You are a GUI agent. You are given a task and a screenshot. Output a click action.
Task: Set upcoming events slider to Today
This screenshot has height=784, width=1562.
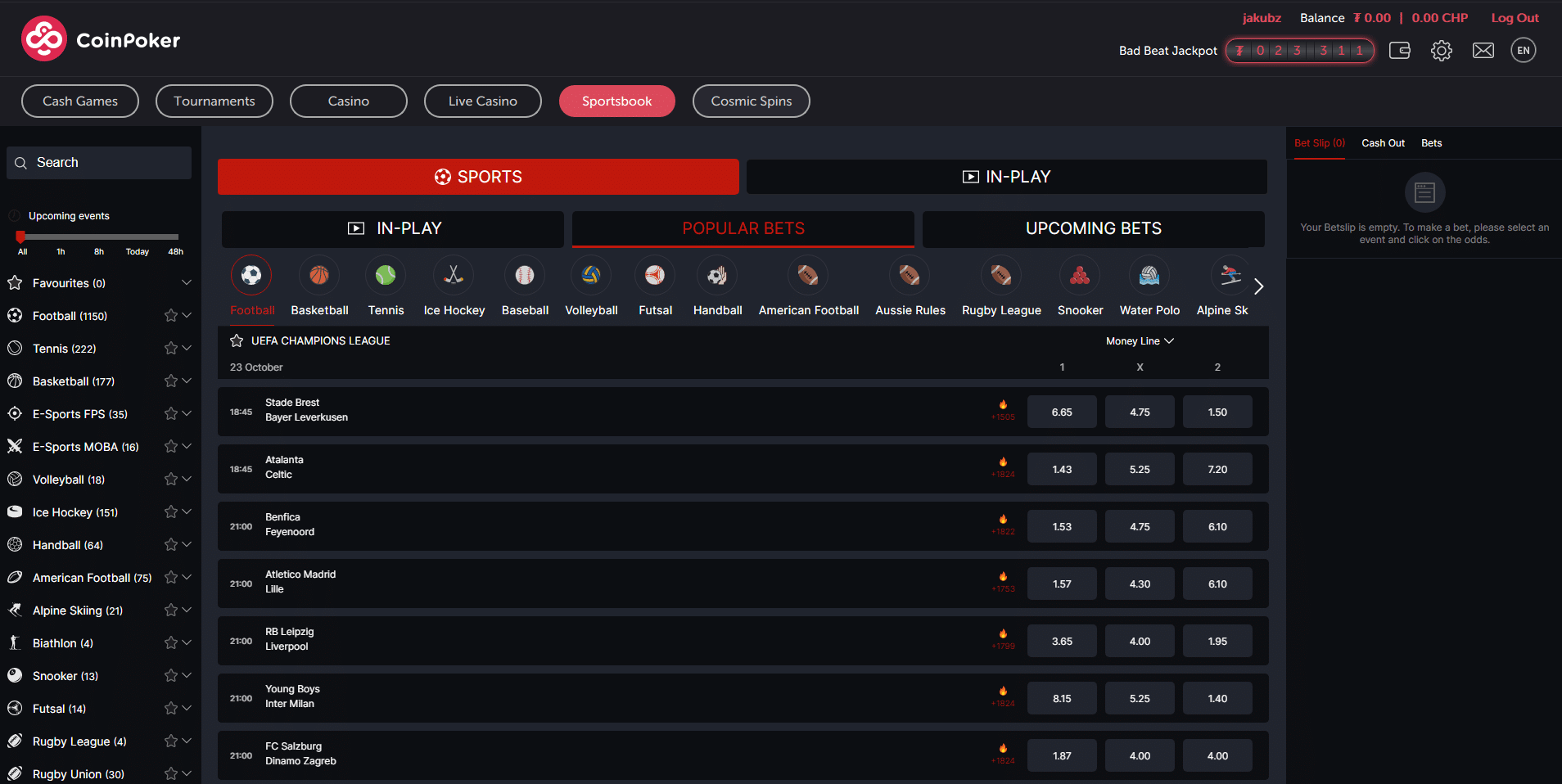(138, 251)
